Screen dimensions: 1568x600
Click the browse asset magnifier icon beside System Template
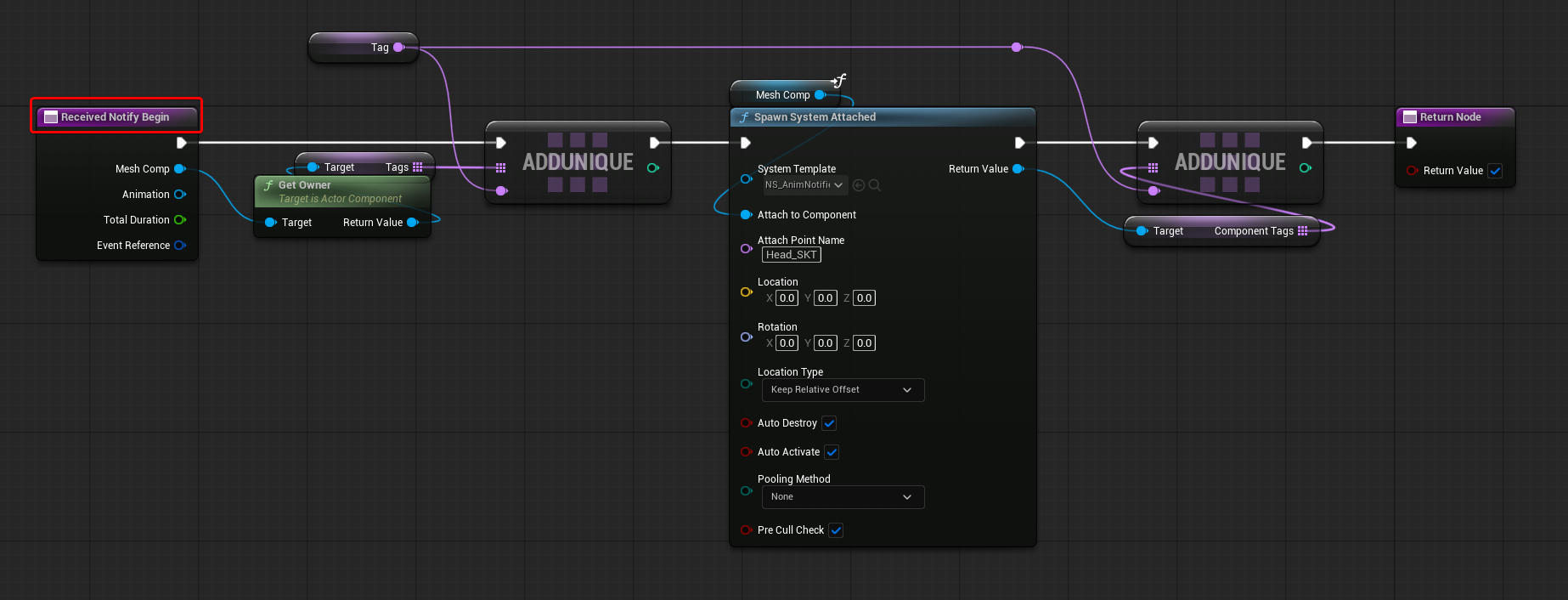[x=875, y=185]
